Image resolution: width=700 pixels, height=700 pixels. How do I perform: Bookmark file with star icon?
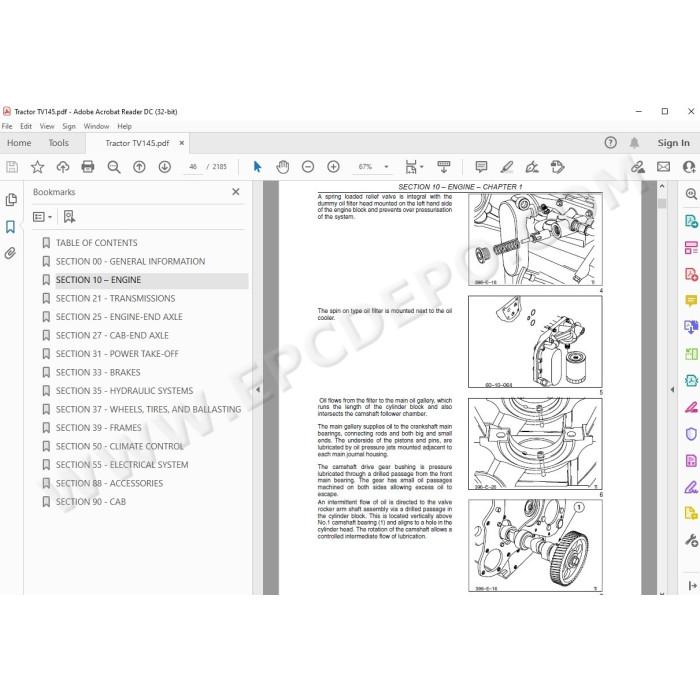37,167
